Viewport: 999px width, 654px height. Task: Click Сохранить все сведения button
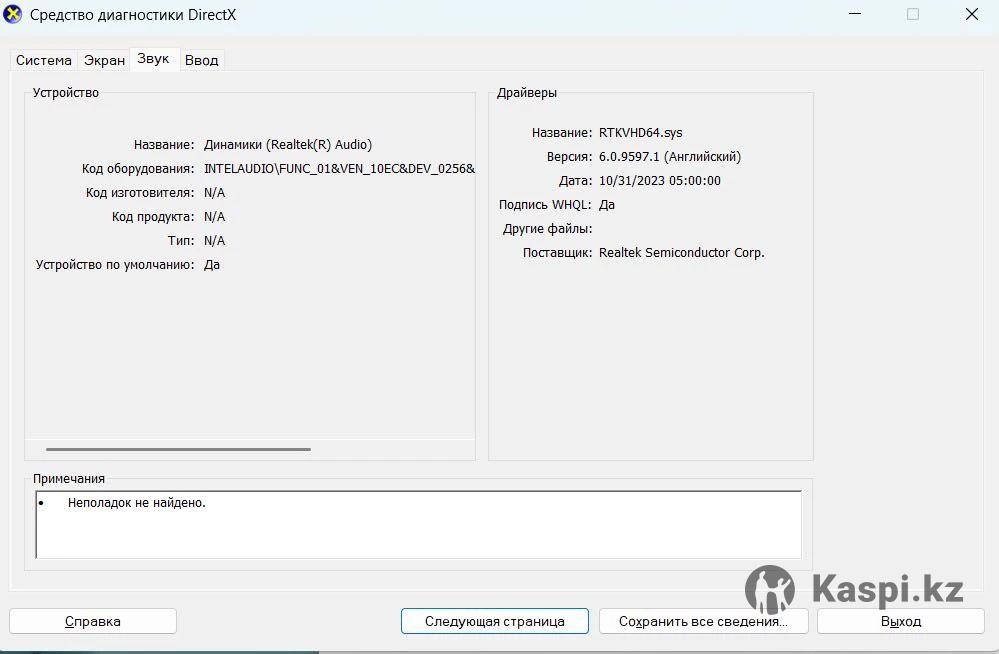pos(703,621)
